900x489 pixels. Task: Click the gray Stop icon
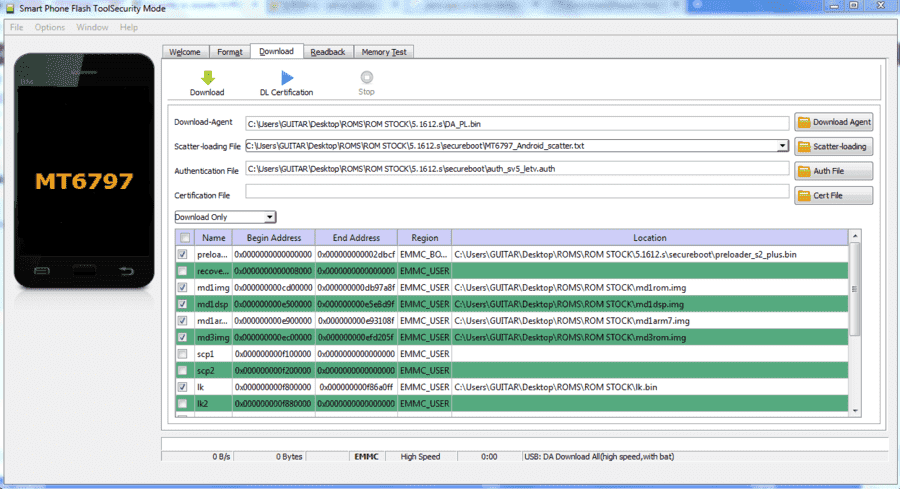click(366, 77)
